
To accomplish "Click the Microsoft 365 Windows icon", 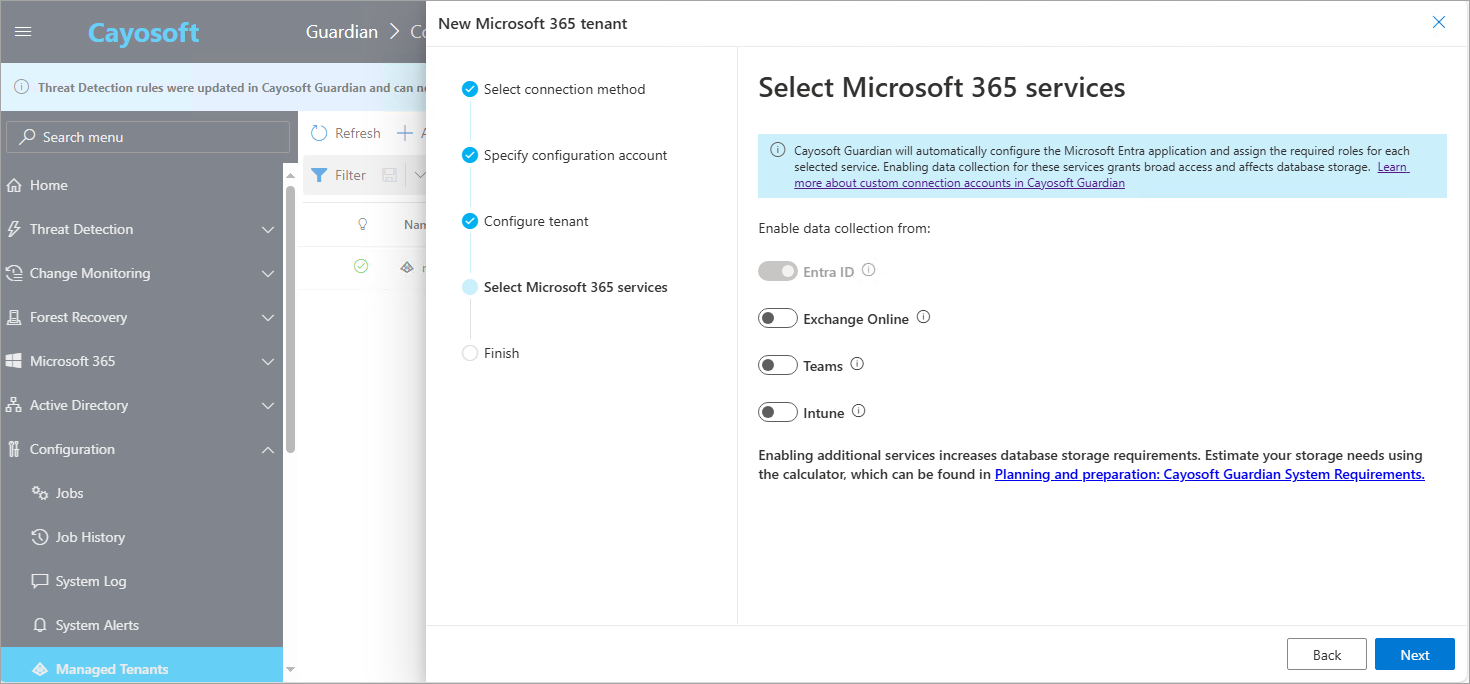I will (x=14, y=361).
